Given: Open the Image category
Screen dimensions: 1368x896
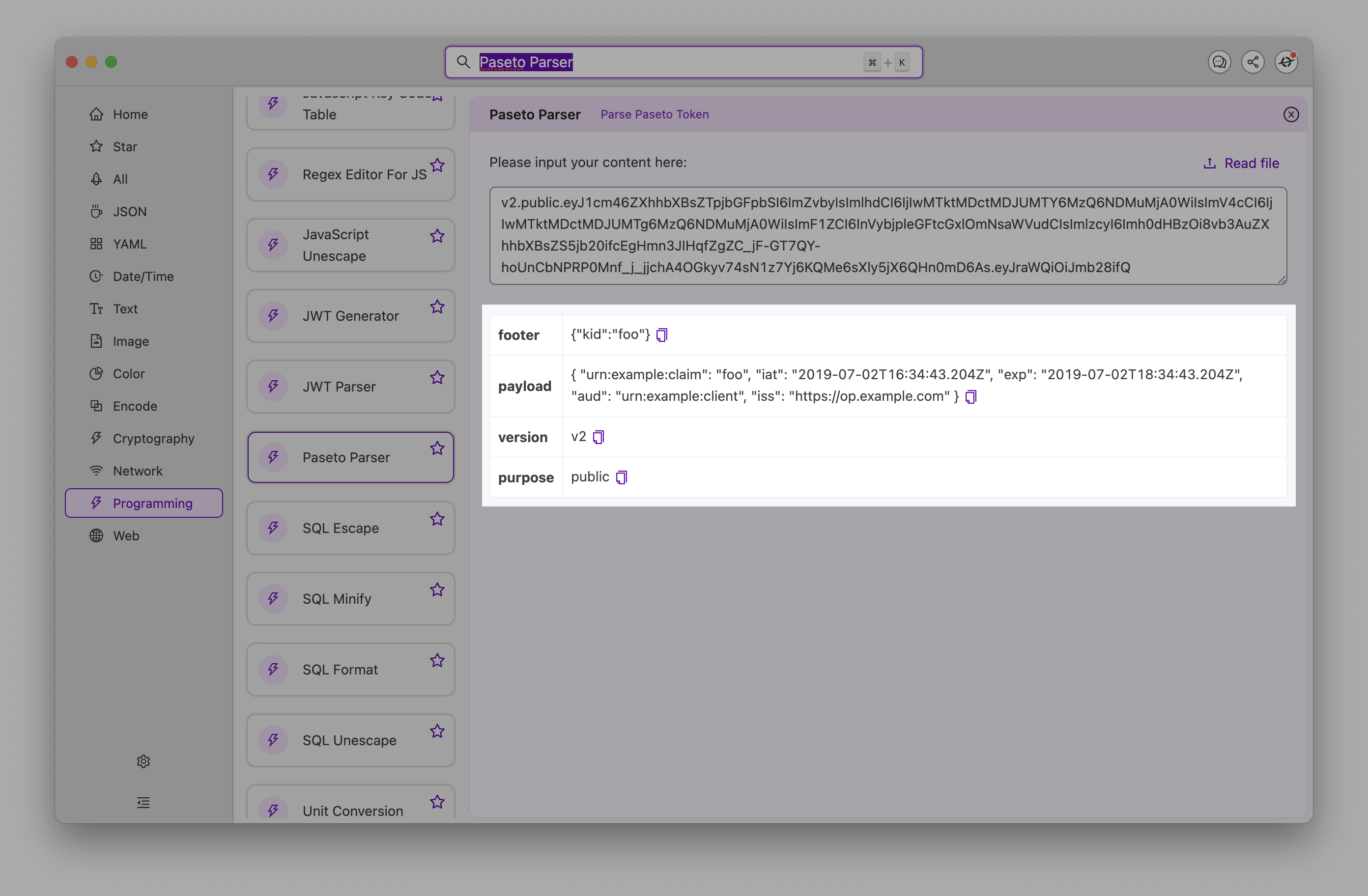Looking at the screenshot, I should [x=143, y=341].
